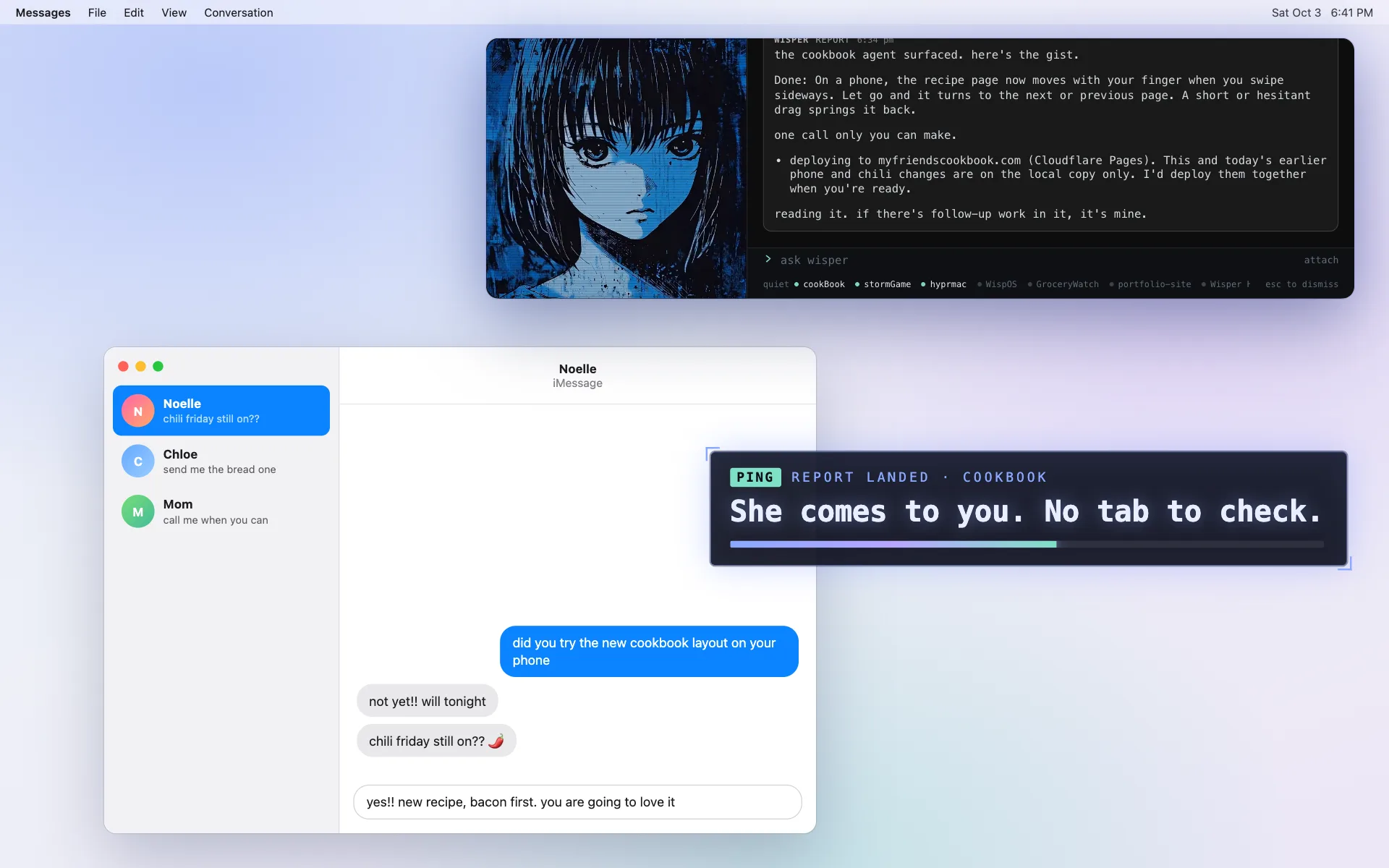1389x868 pixels.
Task: Click the 'not yet!! will tonight' bubble
Action: coord(427,701)
